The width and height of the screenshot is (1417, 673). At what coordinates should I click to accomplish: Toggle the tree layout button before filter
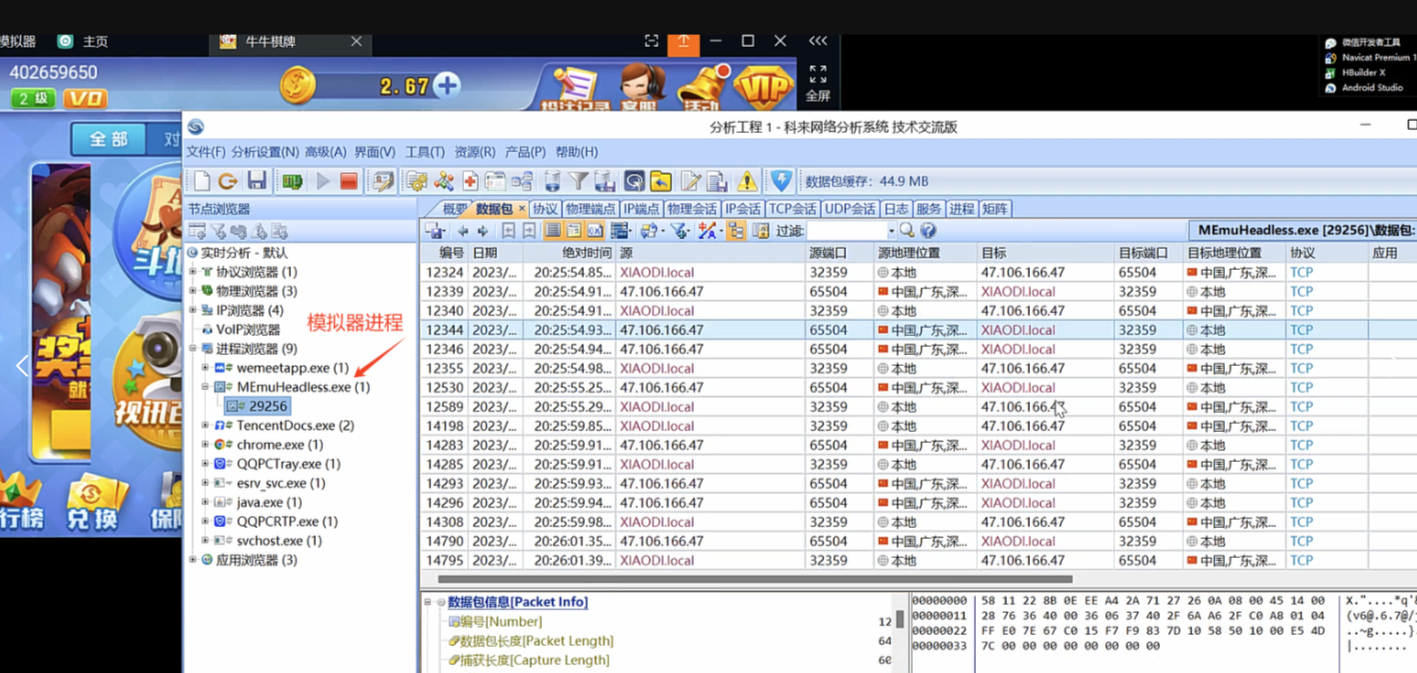736,231
